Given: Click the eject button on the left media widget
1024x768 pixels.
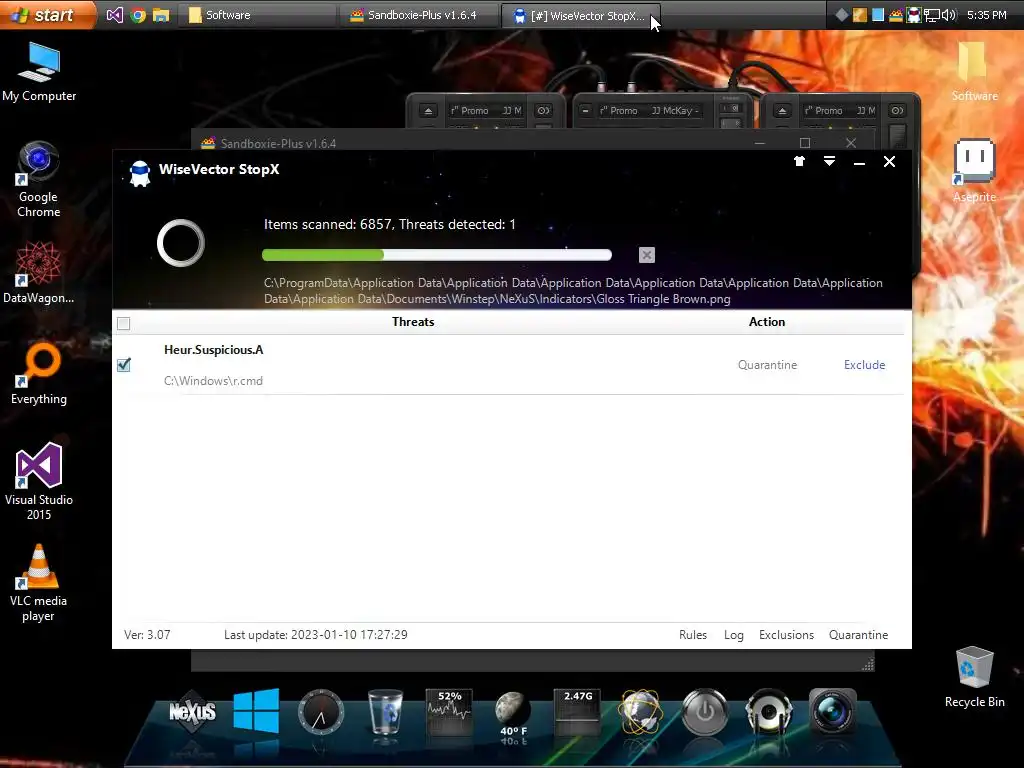Looking at the screenshot, I should (428, 111).
